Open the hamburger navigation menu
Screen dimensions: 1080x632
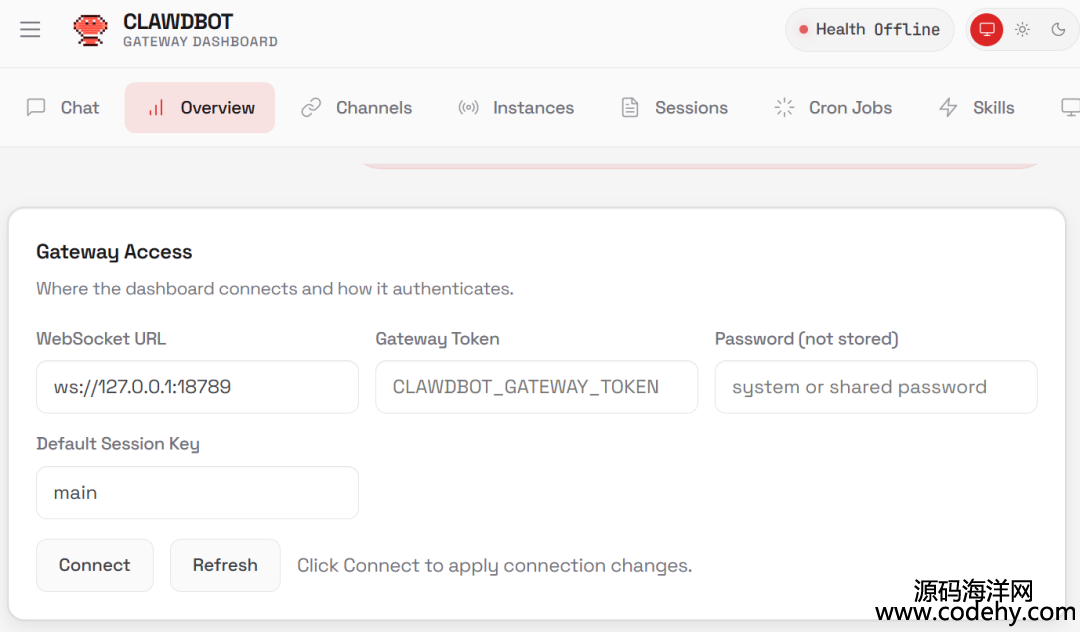tap(30, 30)
